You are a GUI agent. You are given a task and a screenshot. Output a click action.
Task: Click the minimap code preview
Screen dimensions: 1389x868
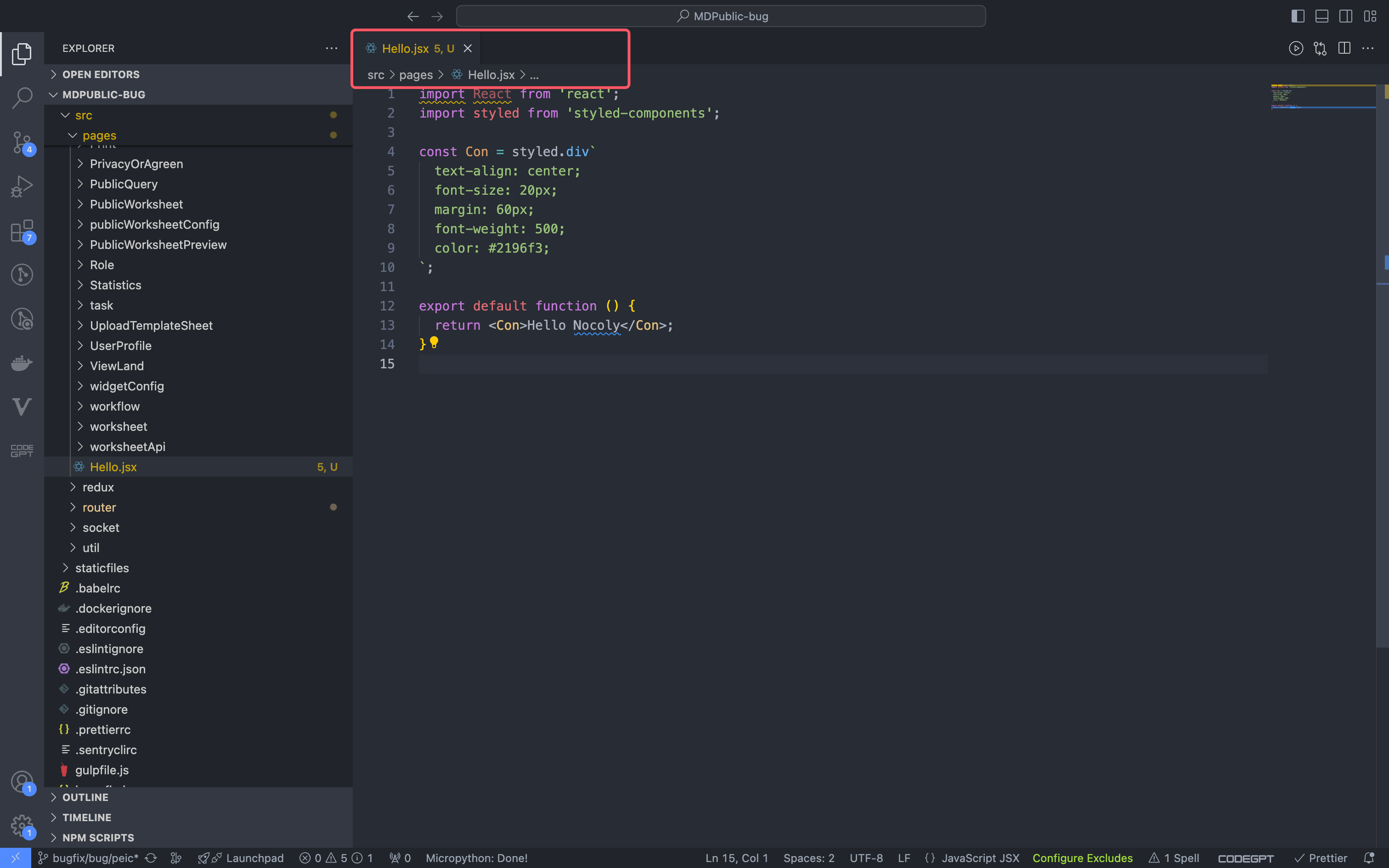coord(1322,96)
